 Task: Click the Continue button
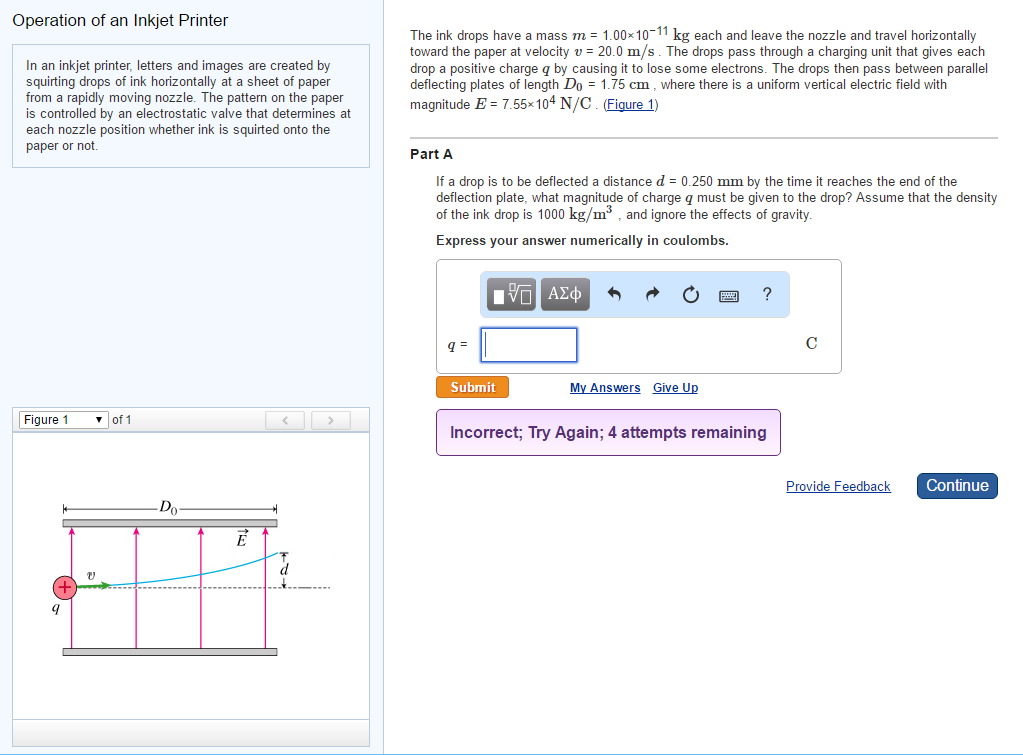coord(956,485)
